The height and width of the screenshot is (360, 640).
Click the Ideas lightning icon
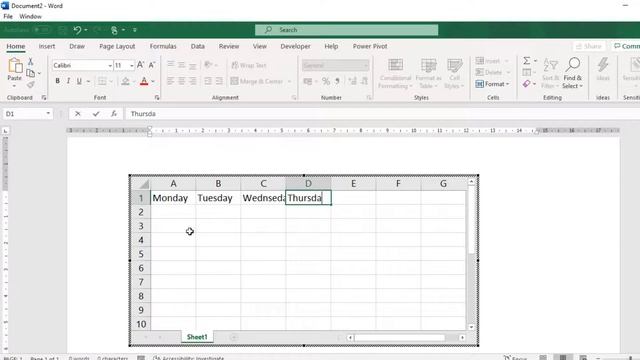pos(603,69)
